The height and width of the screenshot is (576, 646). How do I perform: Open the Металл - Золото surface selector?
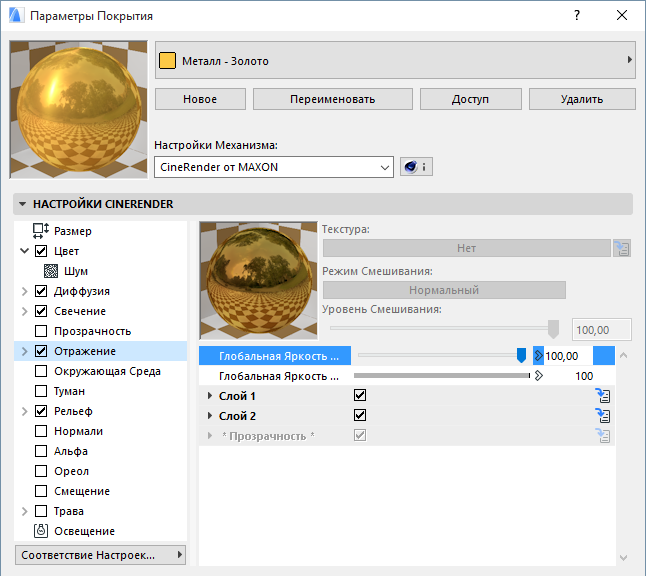(395, 60)
